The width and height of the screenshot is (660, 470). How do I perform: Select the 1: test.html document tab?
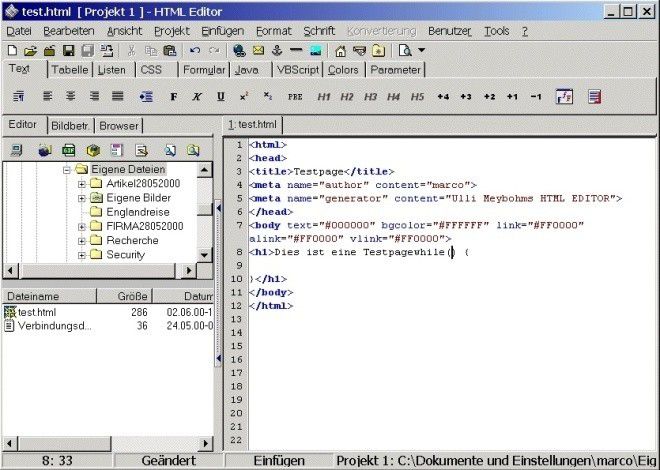(252, 125)
